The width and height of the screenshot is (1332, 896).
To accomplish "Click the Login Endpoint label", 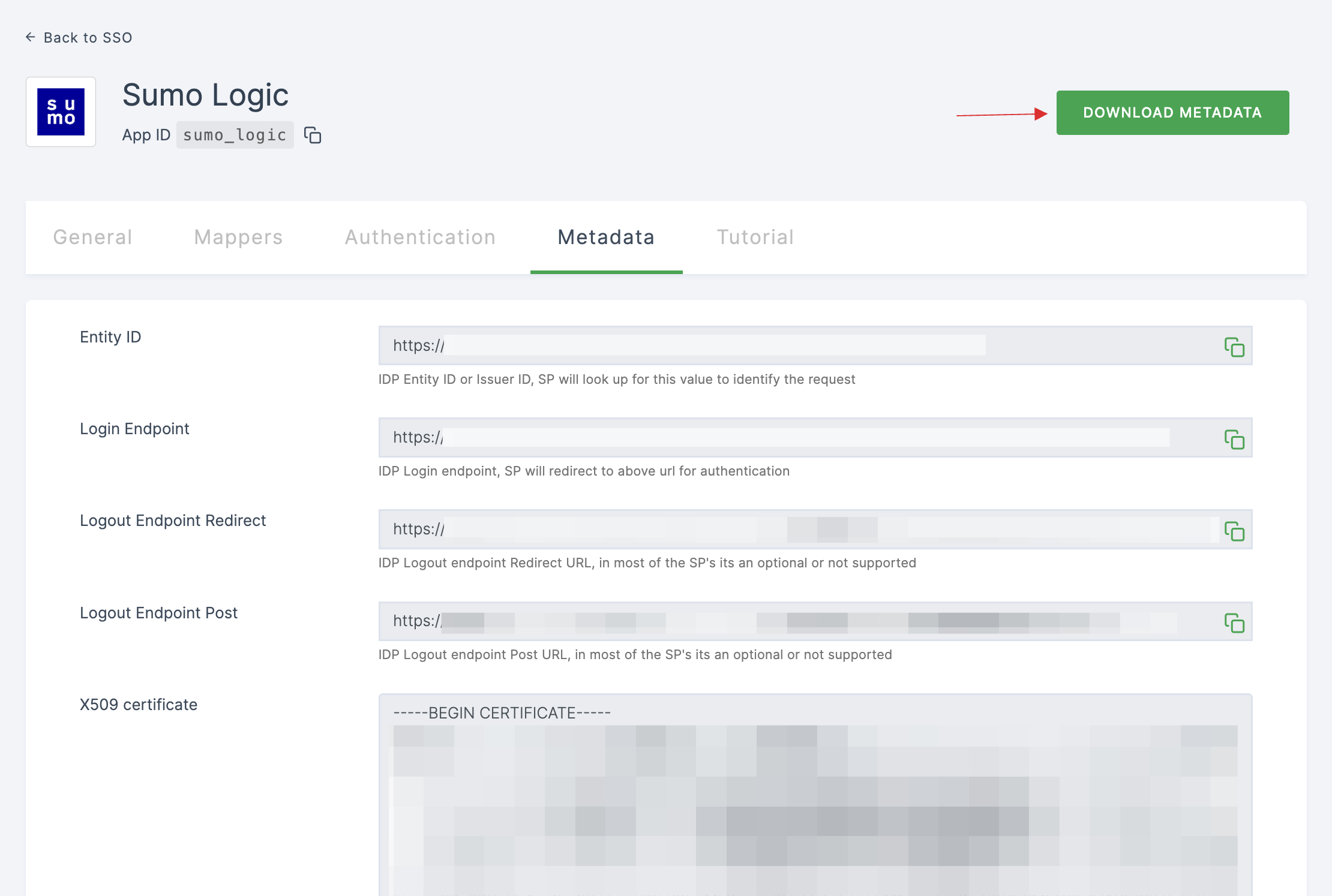I will [x=134, y=429].
